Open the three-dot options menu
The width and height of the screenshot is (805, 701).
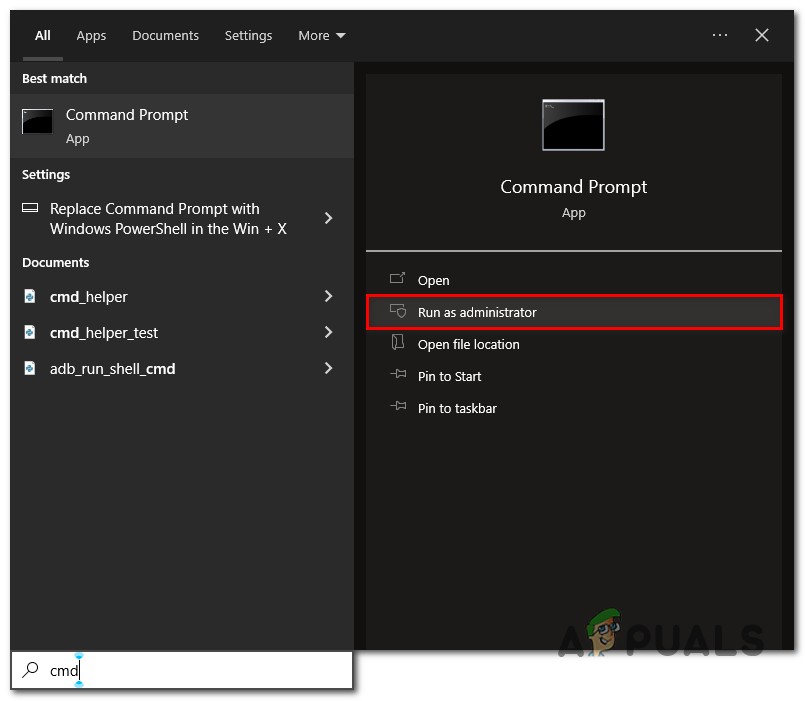tap(720, 35)
